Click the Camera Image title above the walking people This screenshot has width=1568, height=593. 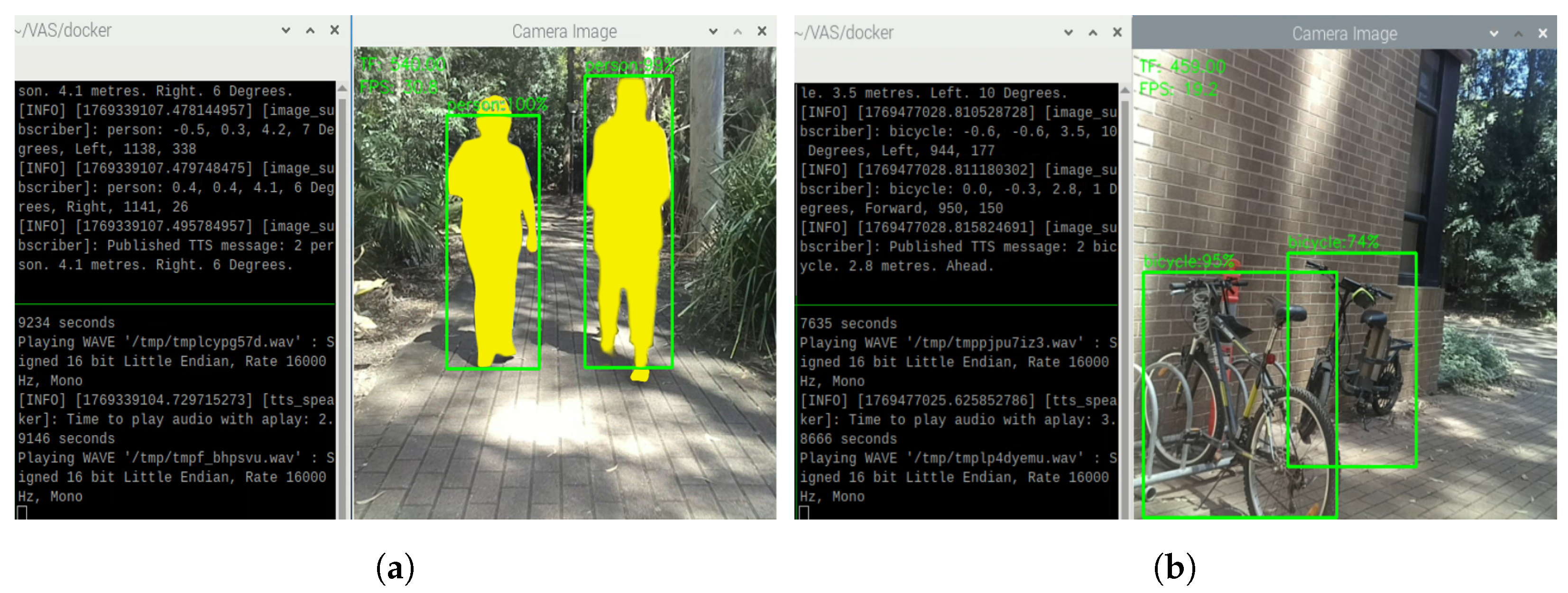(564, 32)
